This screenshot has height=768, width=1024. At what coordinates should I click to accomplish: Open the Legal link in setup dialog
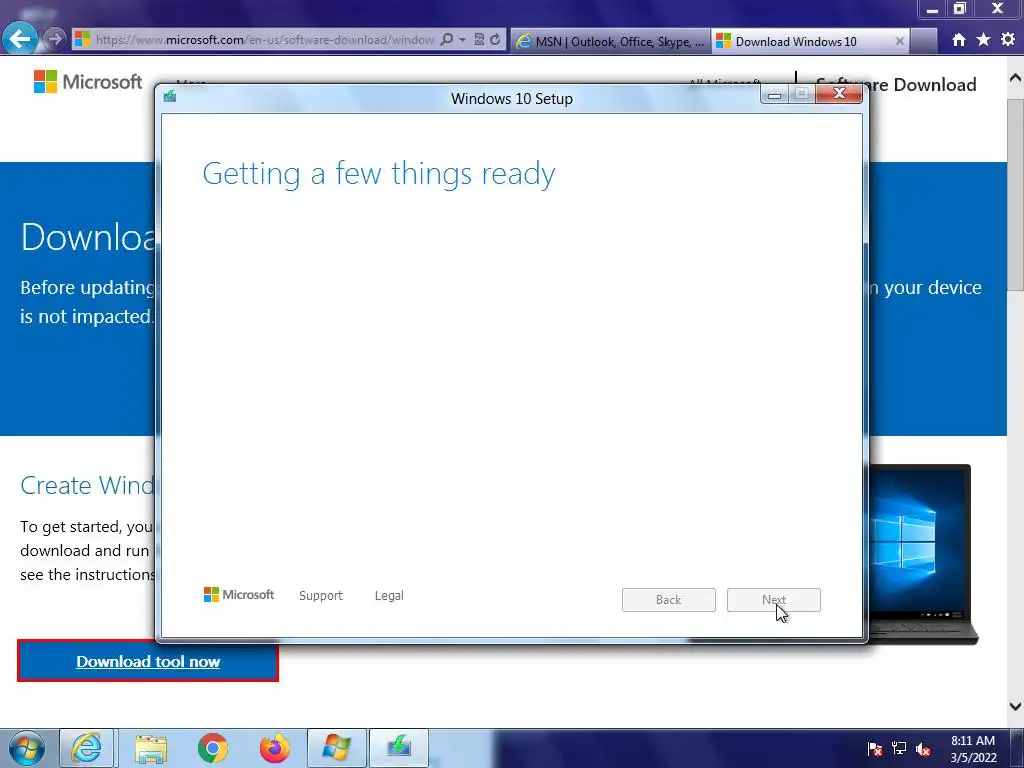tap(389, 596)
